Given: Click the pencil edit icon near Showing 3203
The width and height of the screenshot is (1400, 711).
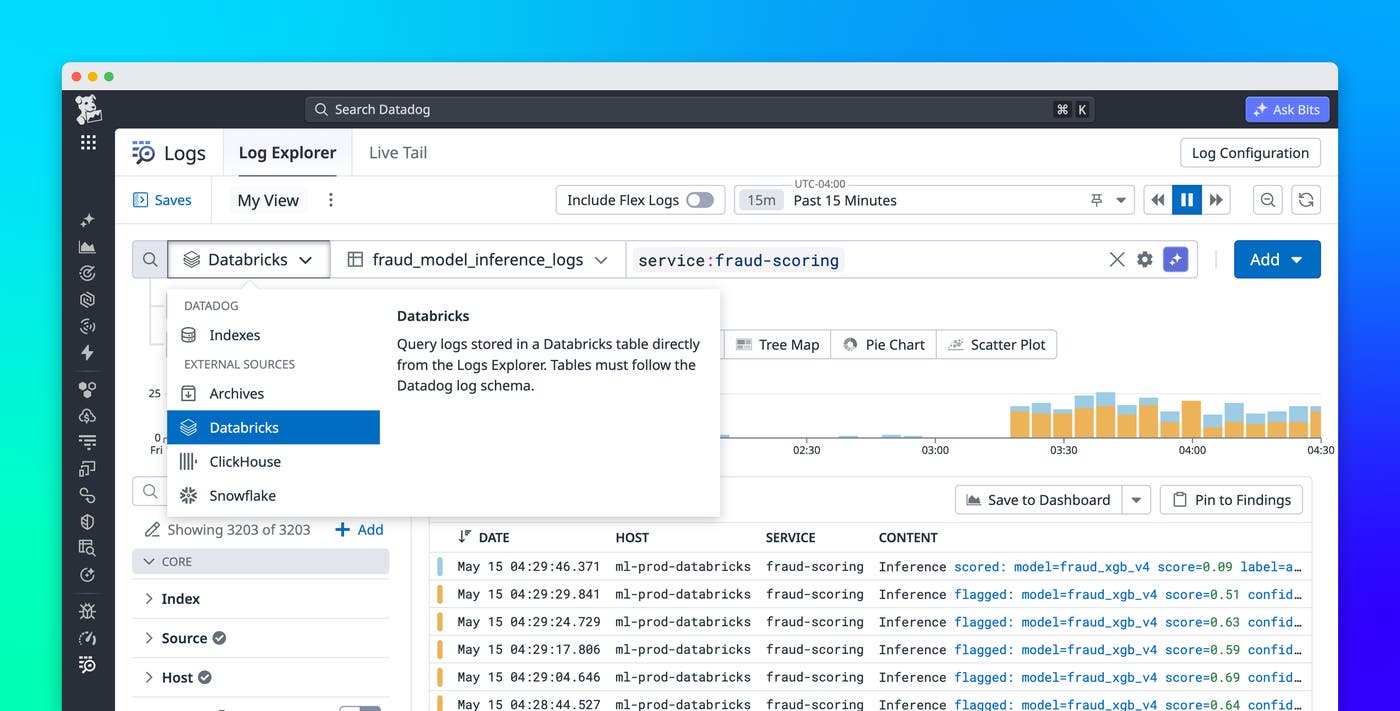Looking at the screenshot, I should [152, 530].
